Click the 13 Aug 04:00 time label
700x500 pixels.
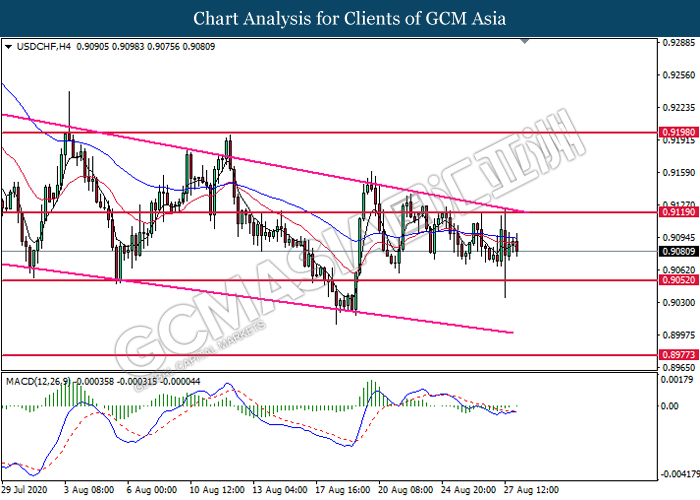click(280, 490)
